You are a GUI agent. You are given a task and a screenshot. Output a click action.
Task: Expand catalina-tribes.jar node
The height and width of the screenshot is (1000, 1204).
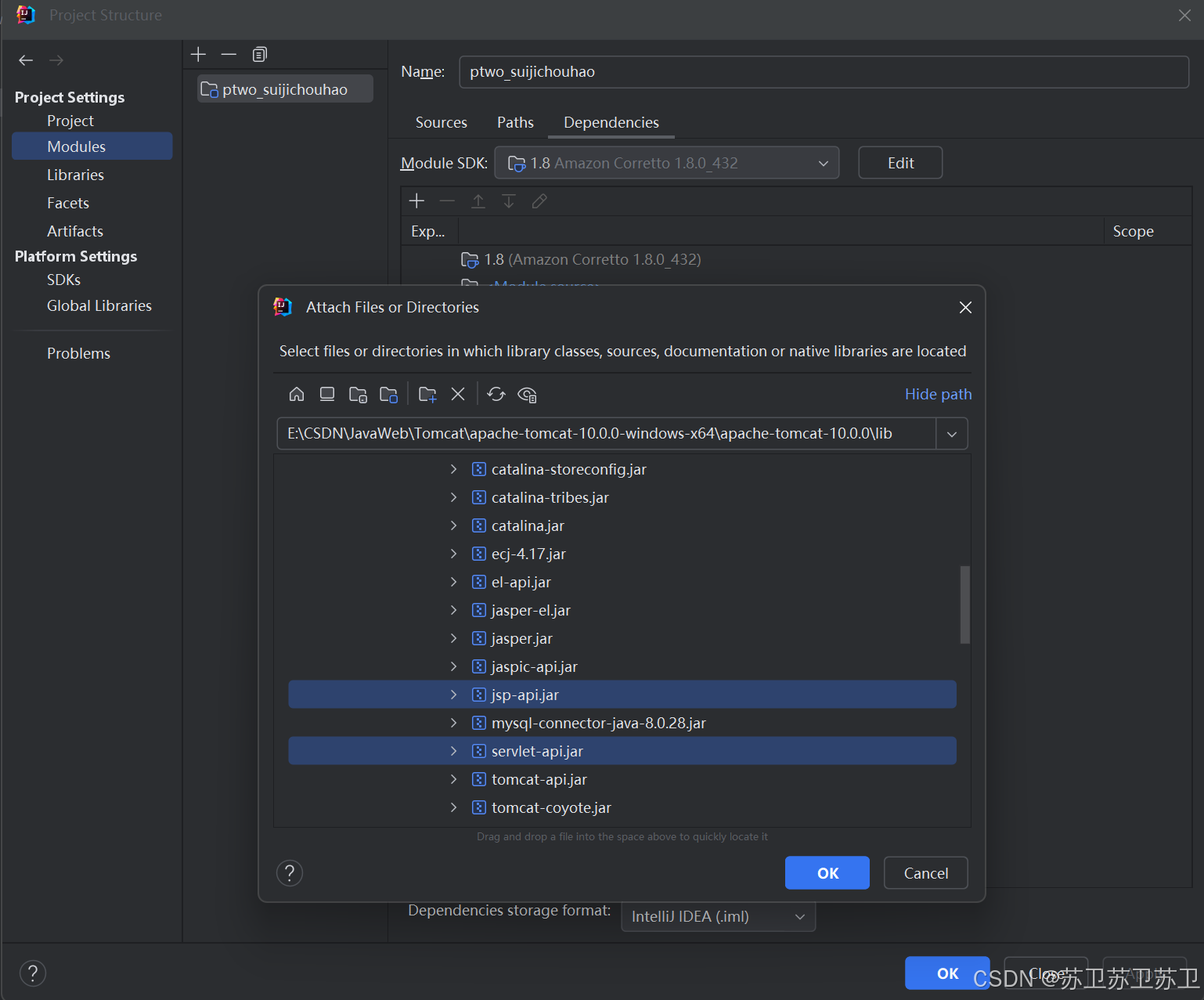coord(453,497)
